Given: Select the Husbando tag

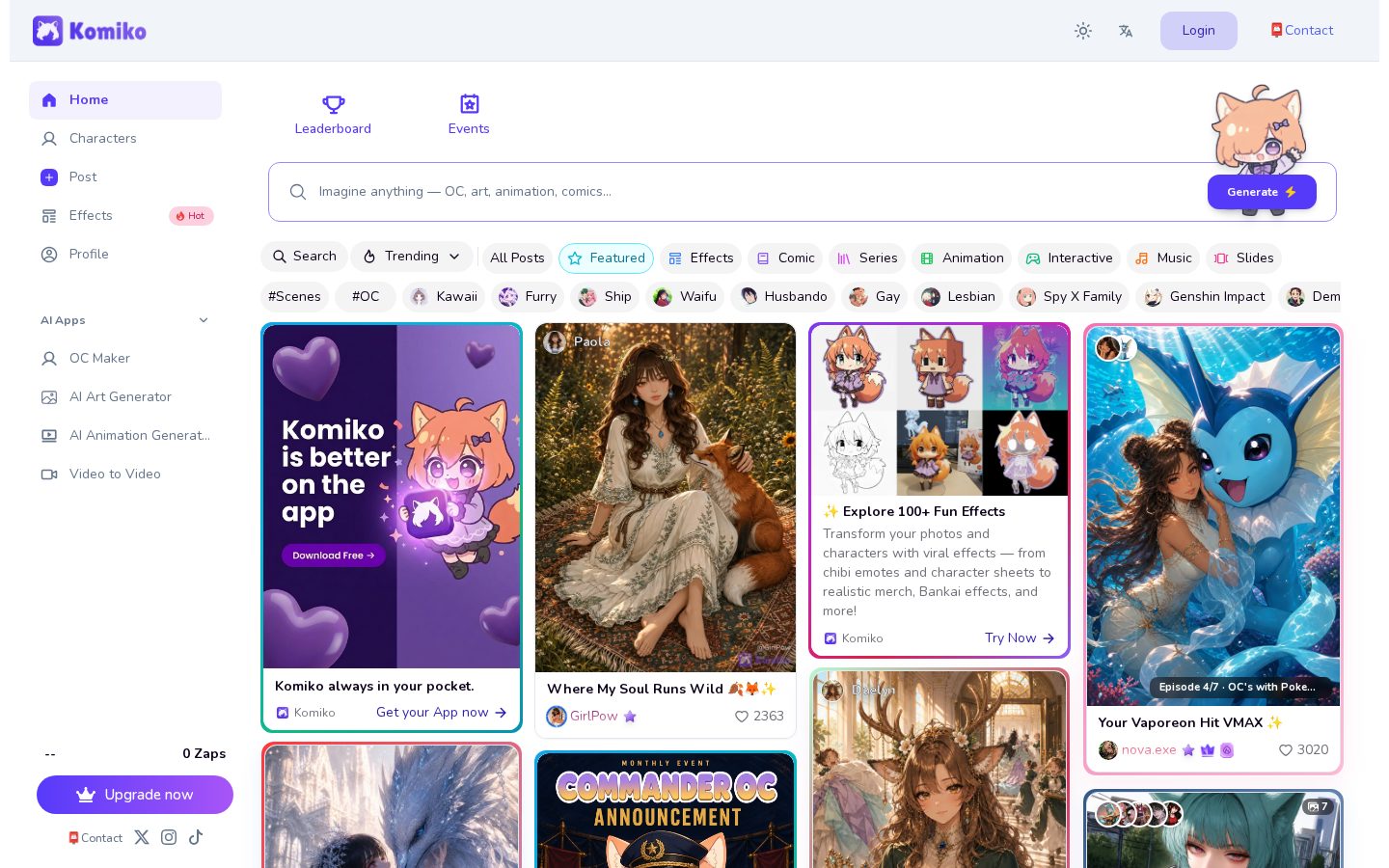Looking at the screenshot, I should [783, 297].
